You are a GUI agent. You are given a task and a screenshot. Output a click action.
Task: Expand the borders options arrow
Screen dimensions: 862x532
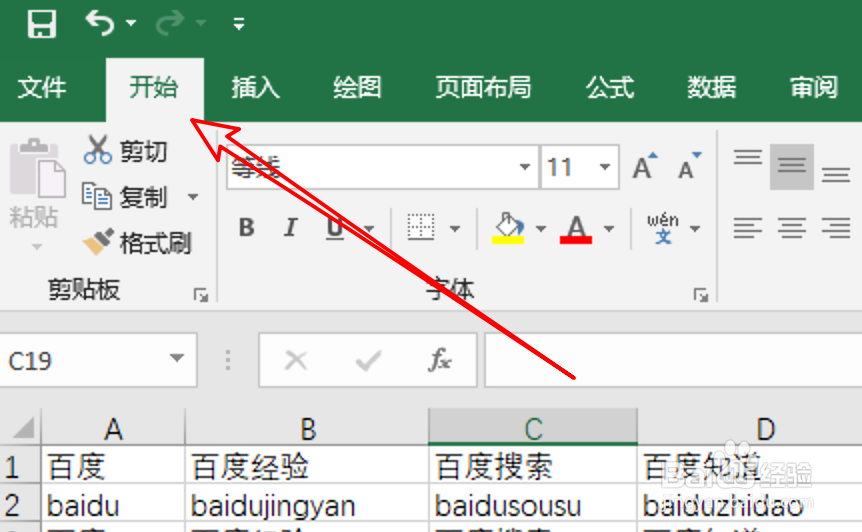coord(455,229)
